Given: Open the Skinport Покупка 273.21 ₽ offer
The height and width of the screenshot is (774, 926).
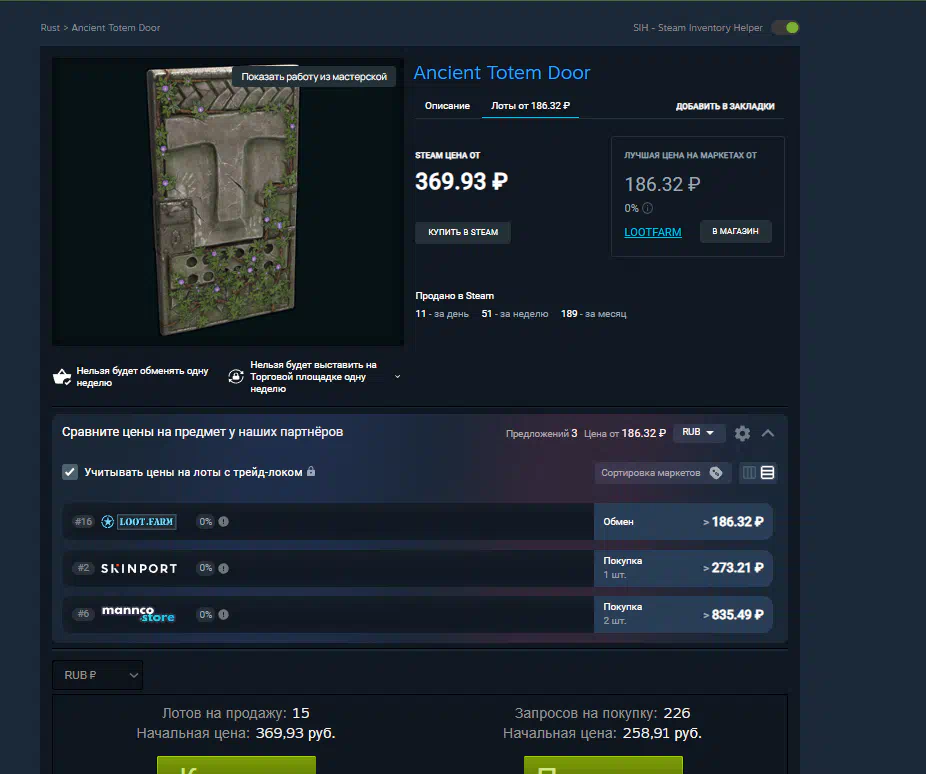Looking at the screenshot, I should [683, 568].
